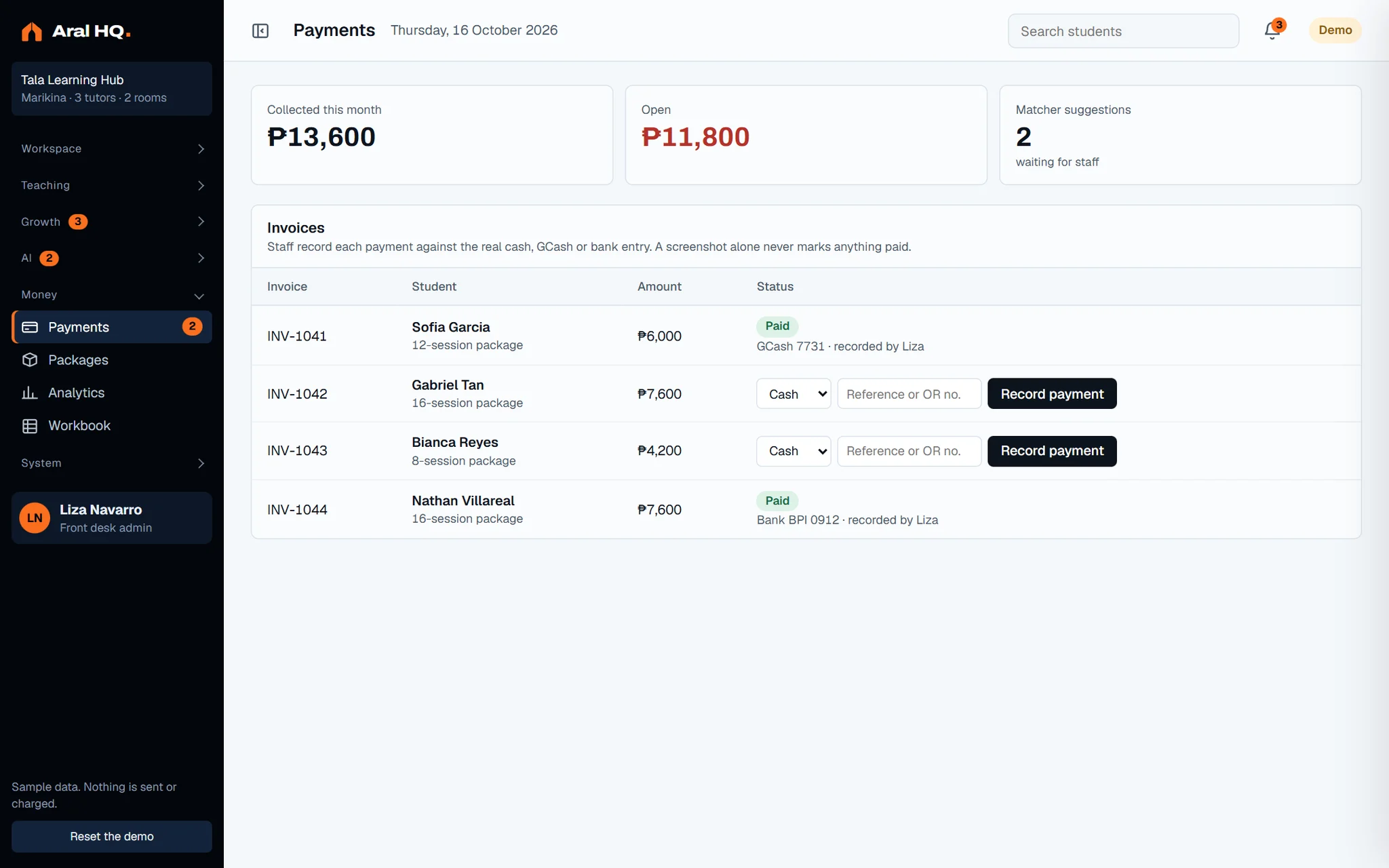
Task: Click the Reference or OR no. field for INV-1042
Action: coord(909,394)
